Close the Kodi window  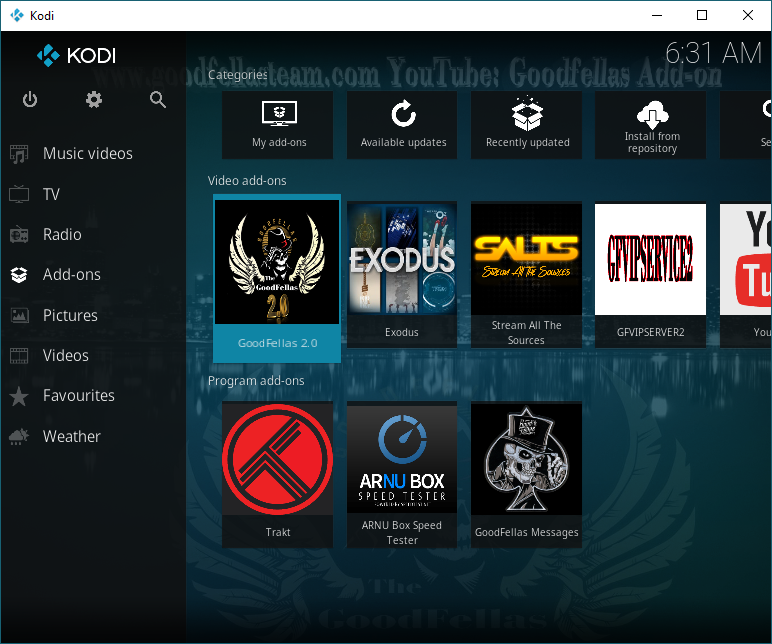pos(747,15)
